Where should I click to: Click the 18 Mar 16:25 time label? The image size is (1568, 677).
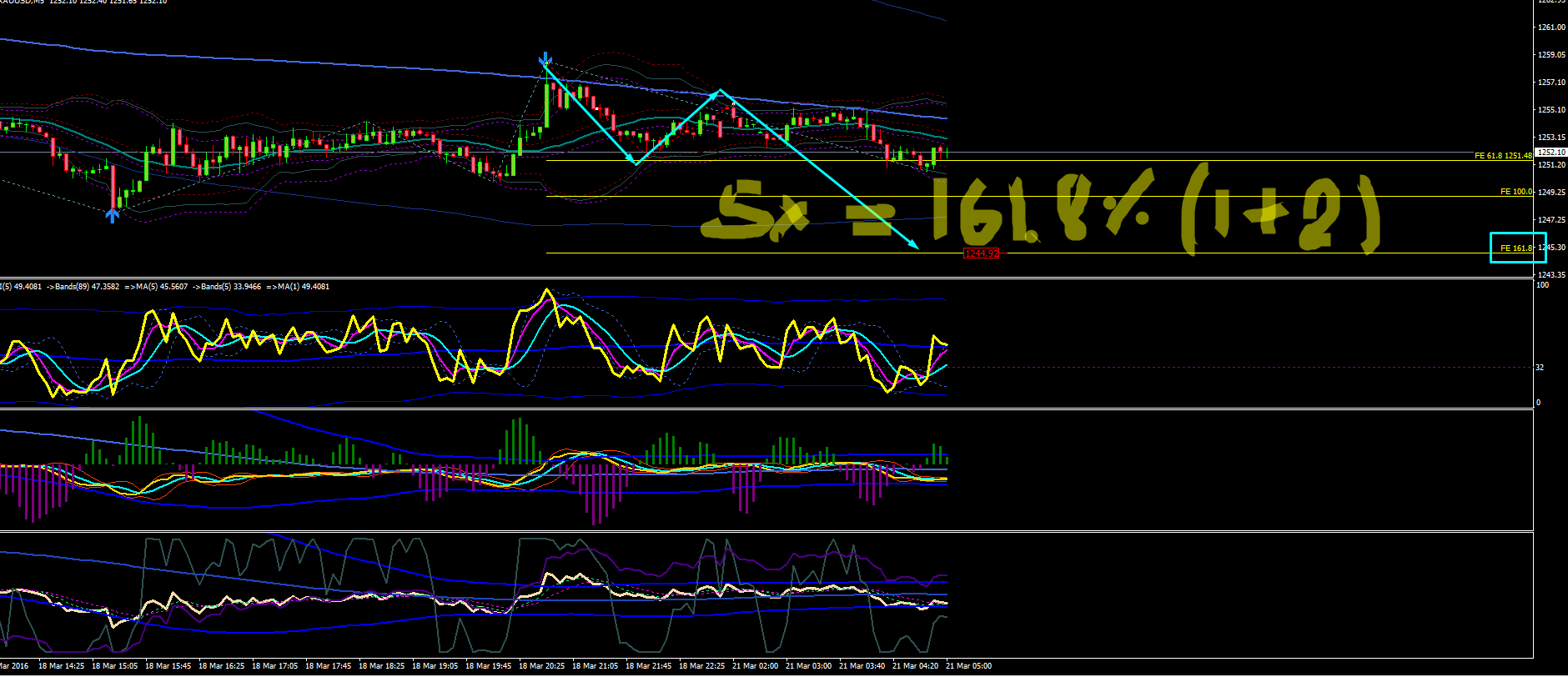click(x=221, y=666)
